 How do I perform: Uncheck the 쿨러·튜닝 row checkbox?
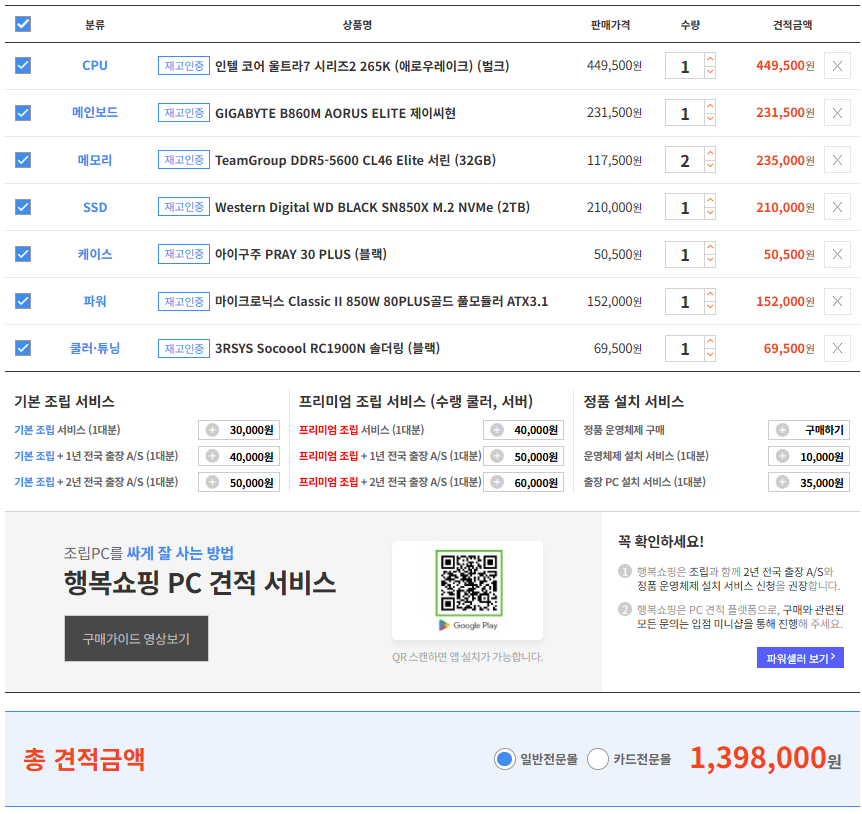[x=23, y=348]
